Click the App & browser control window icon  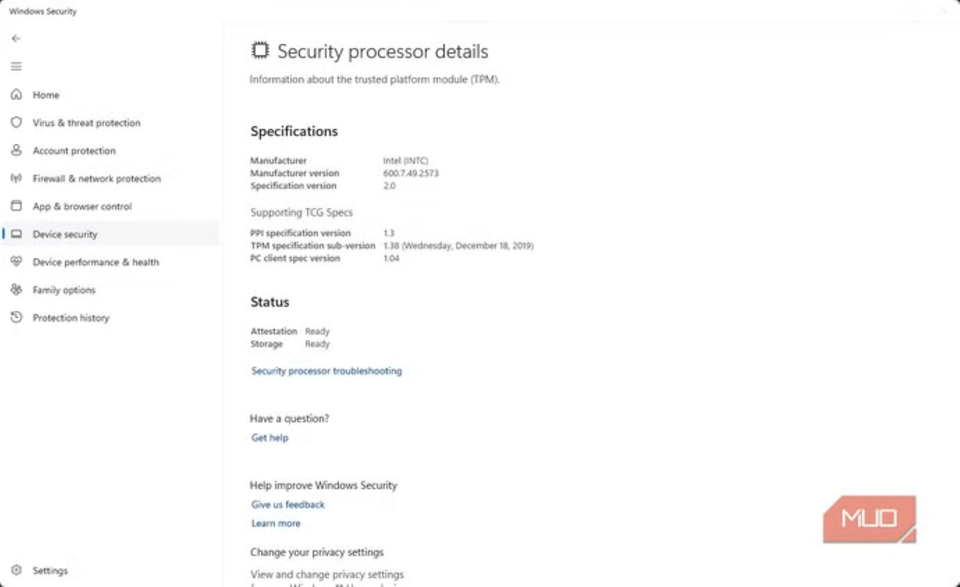point(15,206)
